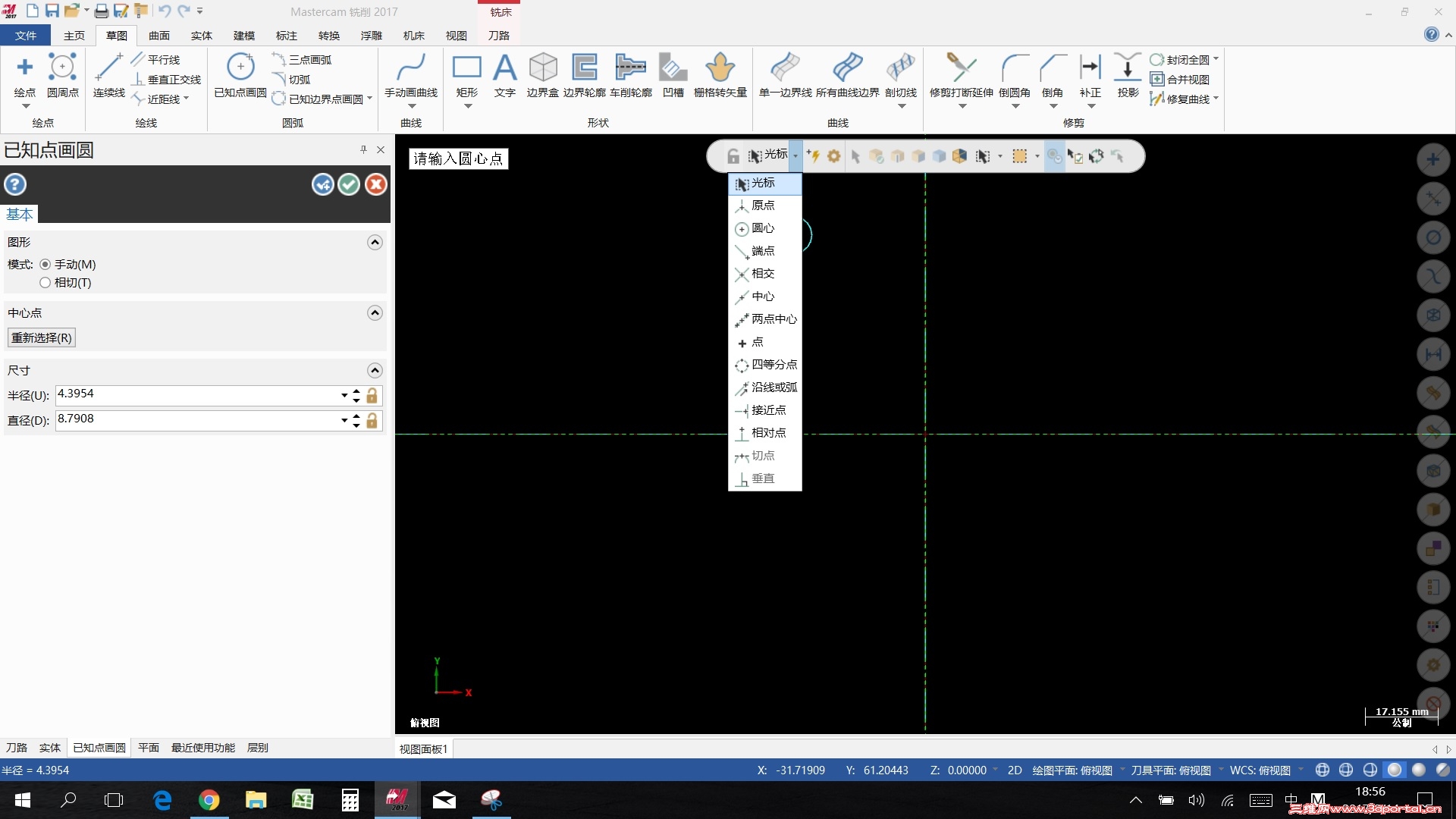The height and width of the screenshot is (819, 1456).
Task: Collapse the 图形 section
Action: point(375,243)
